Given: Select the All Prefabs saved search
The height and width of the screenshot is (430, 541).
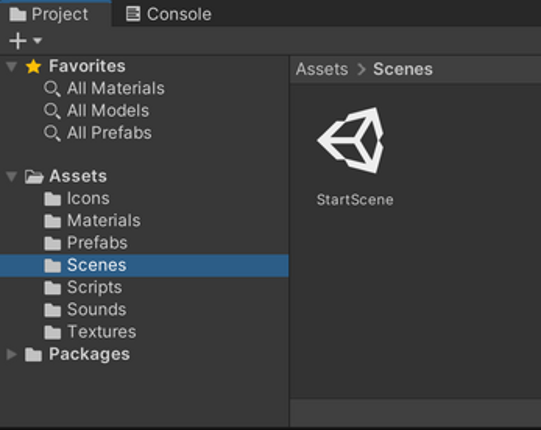Looking at the screenshot, I should coord(98,133).
